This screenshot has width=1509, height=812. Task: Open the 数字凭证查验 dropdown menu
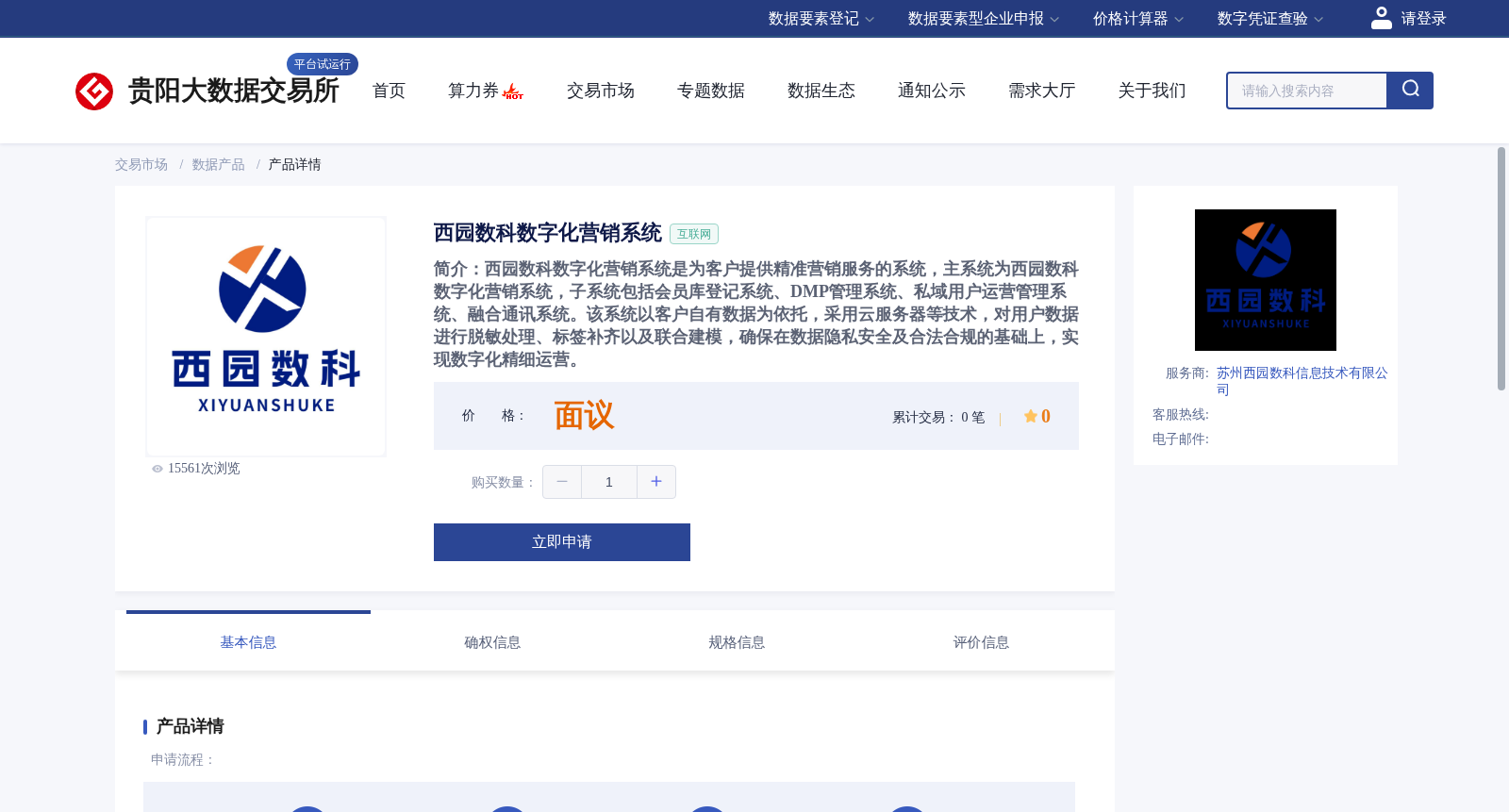1270,19
